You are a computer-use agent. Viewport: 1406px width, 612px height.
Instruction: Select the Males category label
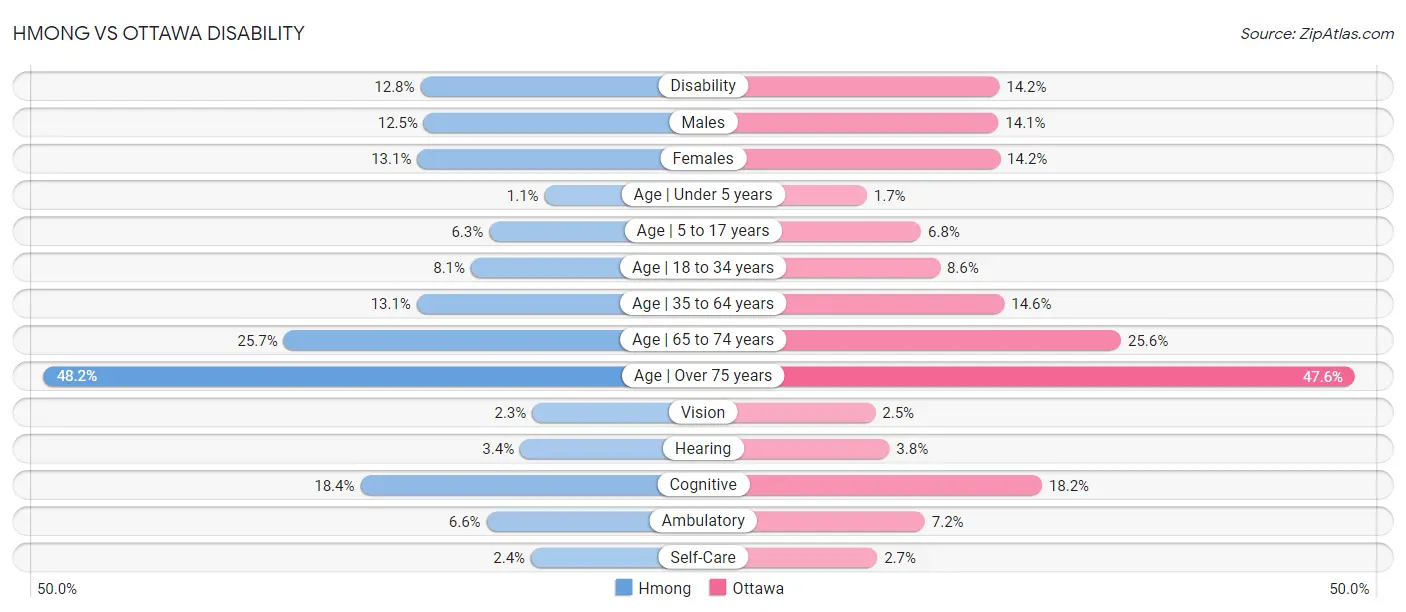(x=703, y=122)
